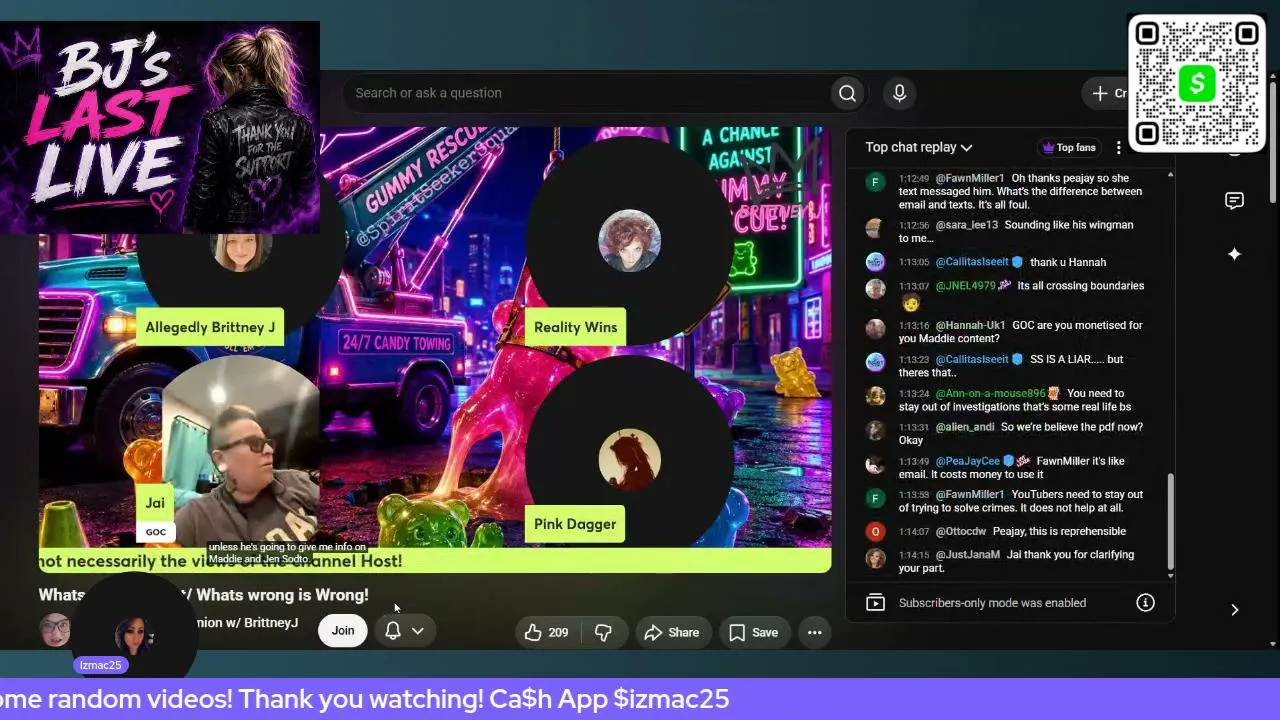Activate voice search microphone icon

899,93
